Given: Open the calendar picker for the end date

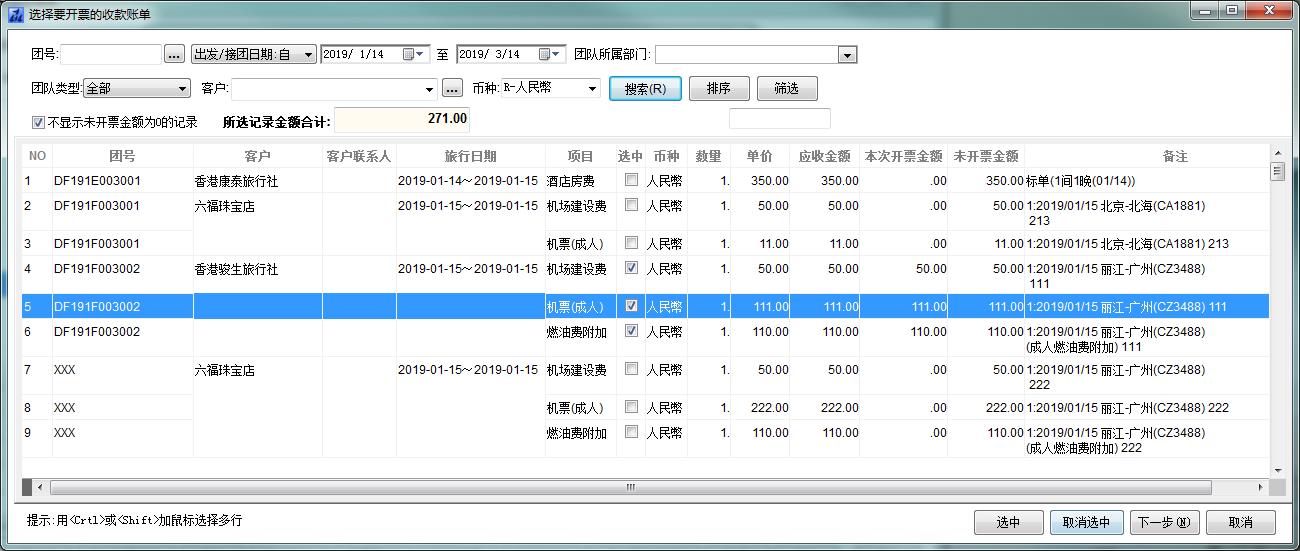Looking at the screenshot, I should [545, 55].
